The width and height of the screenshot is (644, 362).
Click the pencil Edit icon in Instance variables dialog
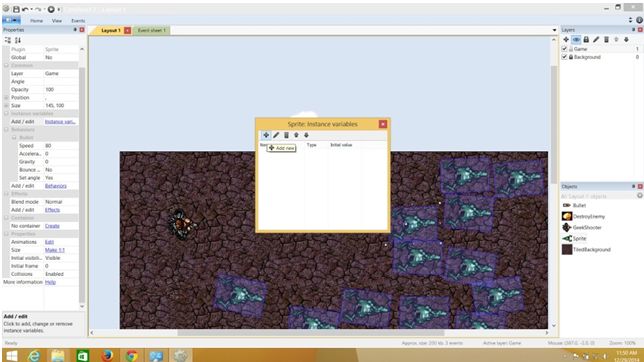tap(276, 135)
